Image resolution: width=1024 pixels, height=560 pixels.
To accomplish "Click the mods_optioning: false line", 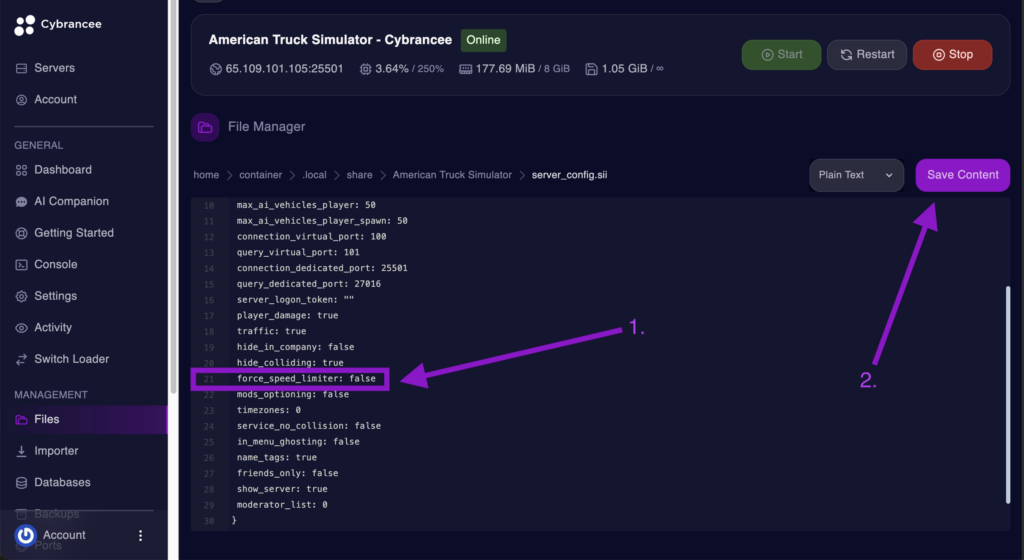I will click(x=293, y=394).
